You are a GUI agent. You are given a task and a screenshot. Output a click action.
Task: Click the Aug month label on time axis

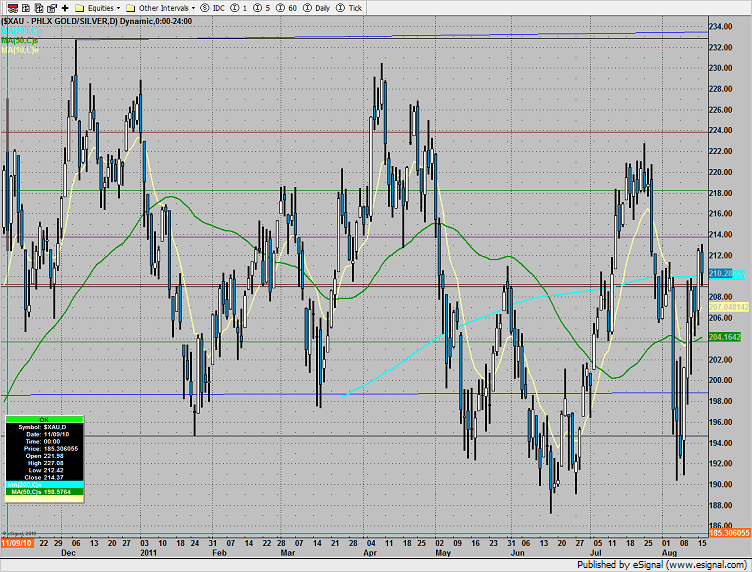coord(669,553)
